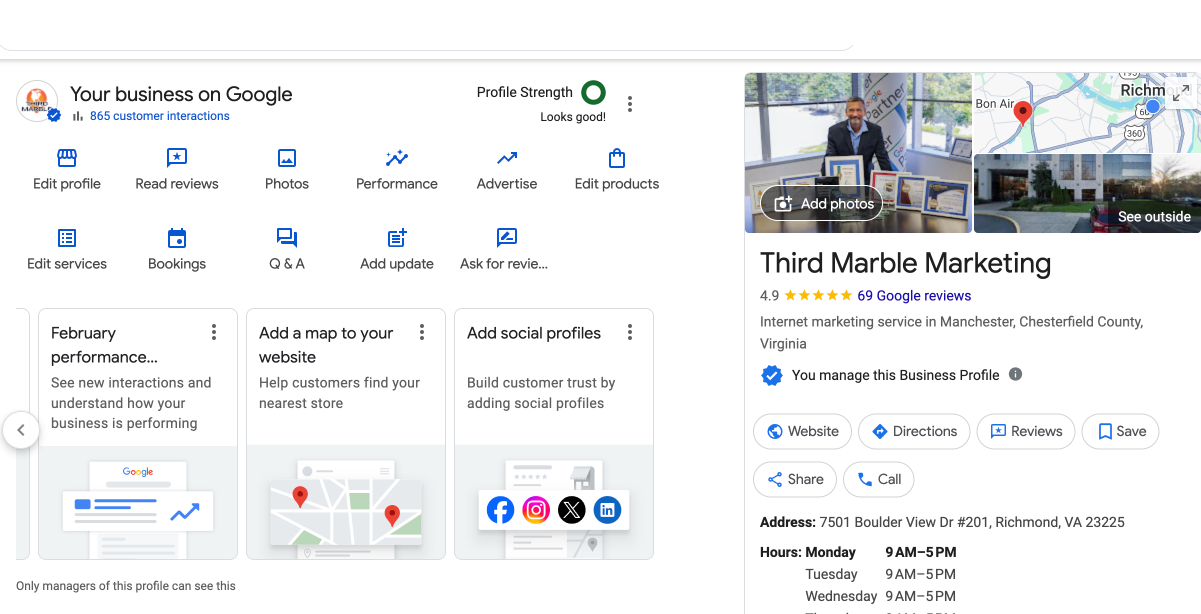Click blue verified badge icon

click(771, 375)
